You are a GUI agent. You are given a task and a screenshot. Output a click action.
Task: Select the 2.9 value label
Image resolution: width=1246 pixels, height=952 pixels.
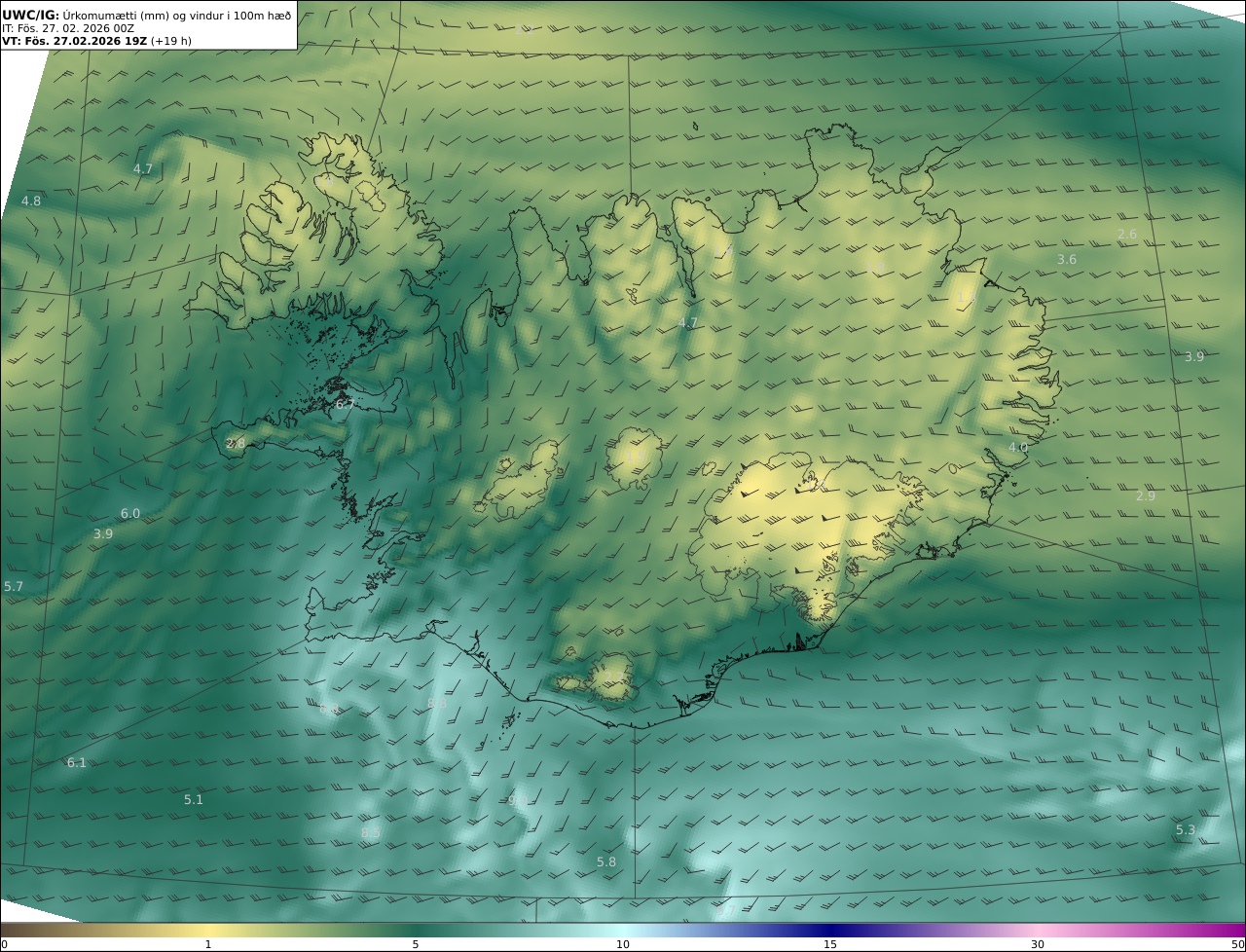click(1146, 496)
